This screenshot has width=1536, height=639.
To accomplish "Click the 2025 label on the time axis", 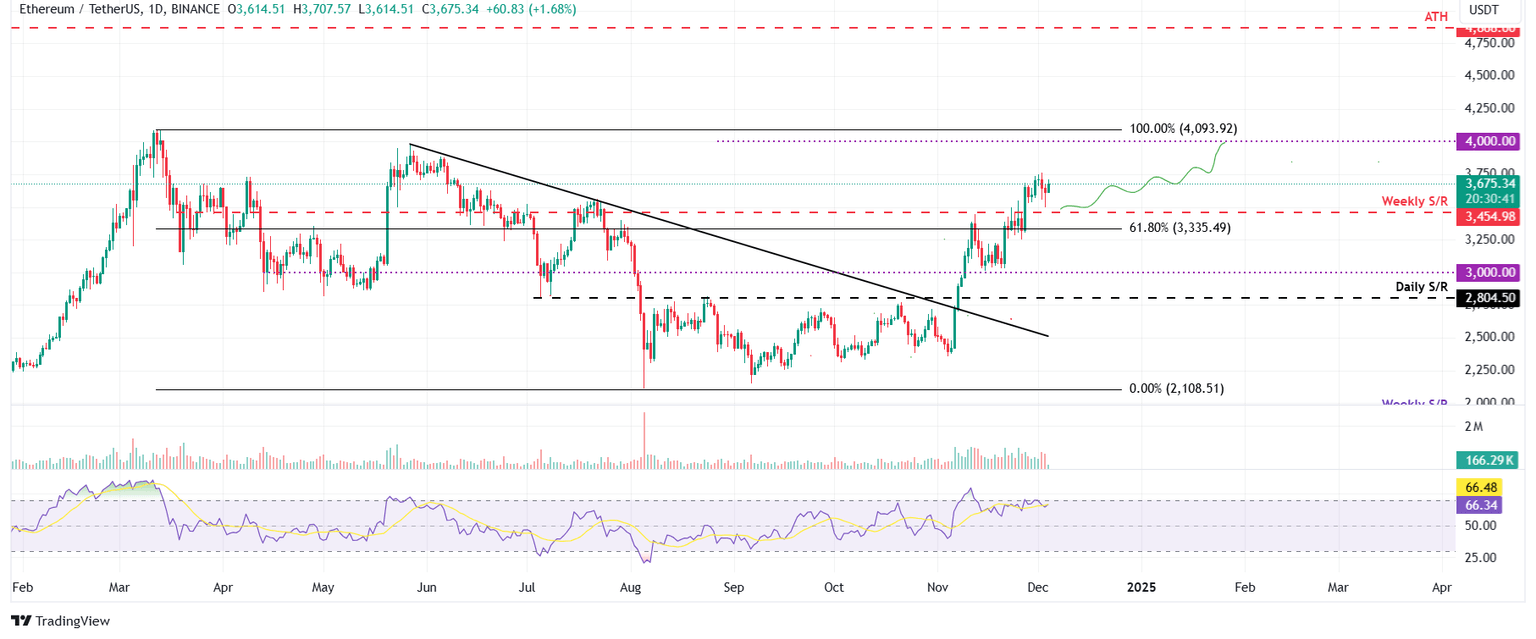I will [x=1142, y=588].
